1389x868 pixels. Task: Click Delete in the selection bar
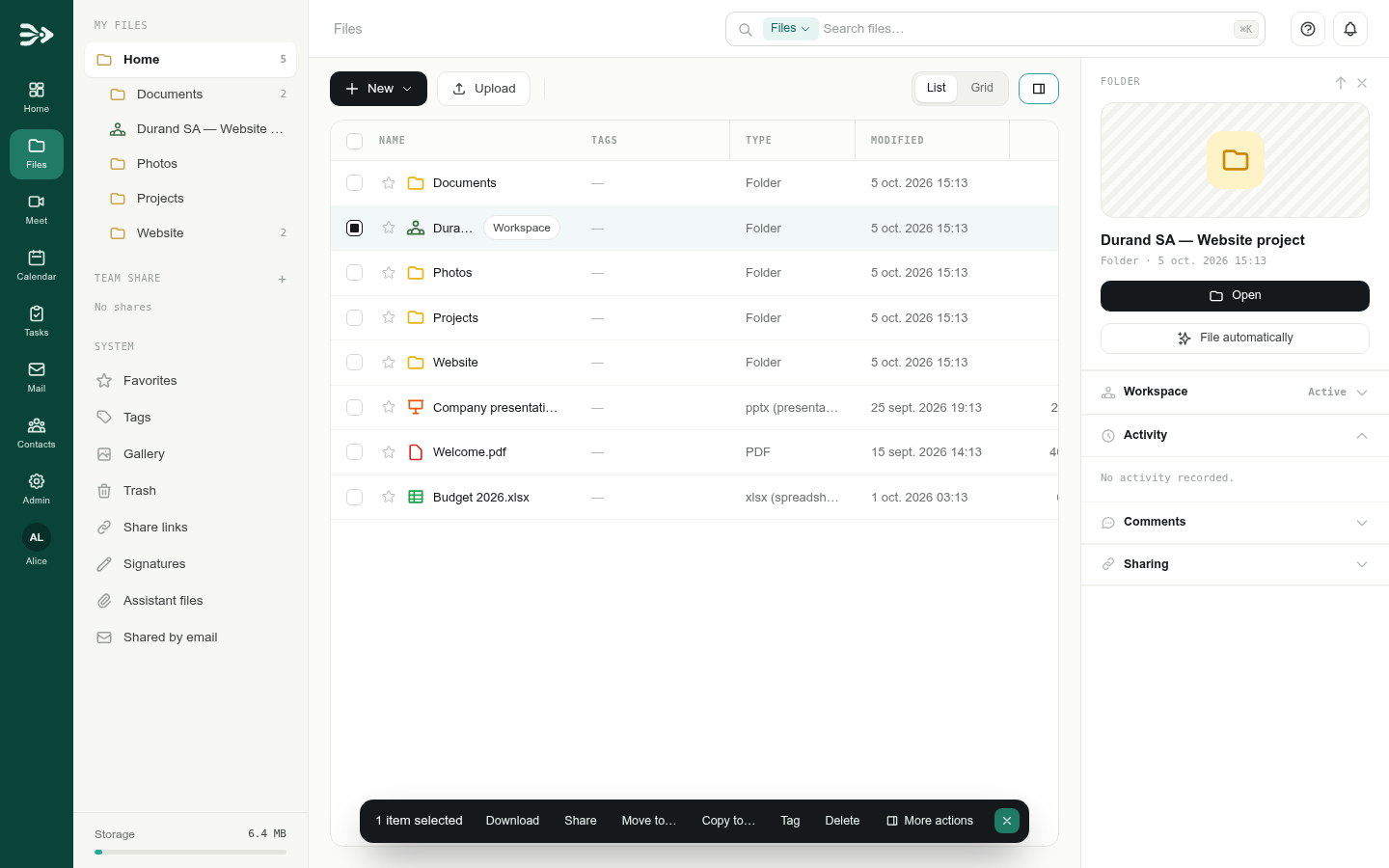tap(842, 821)
